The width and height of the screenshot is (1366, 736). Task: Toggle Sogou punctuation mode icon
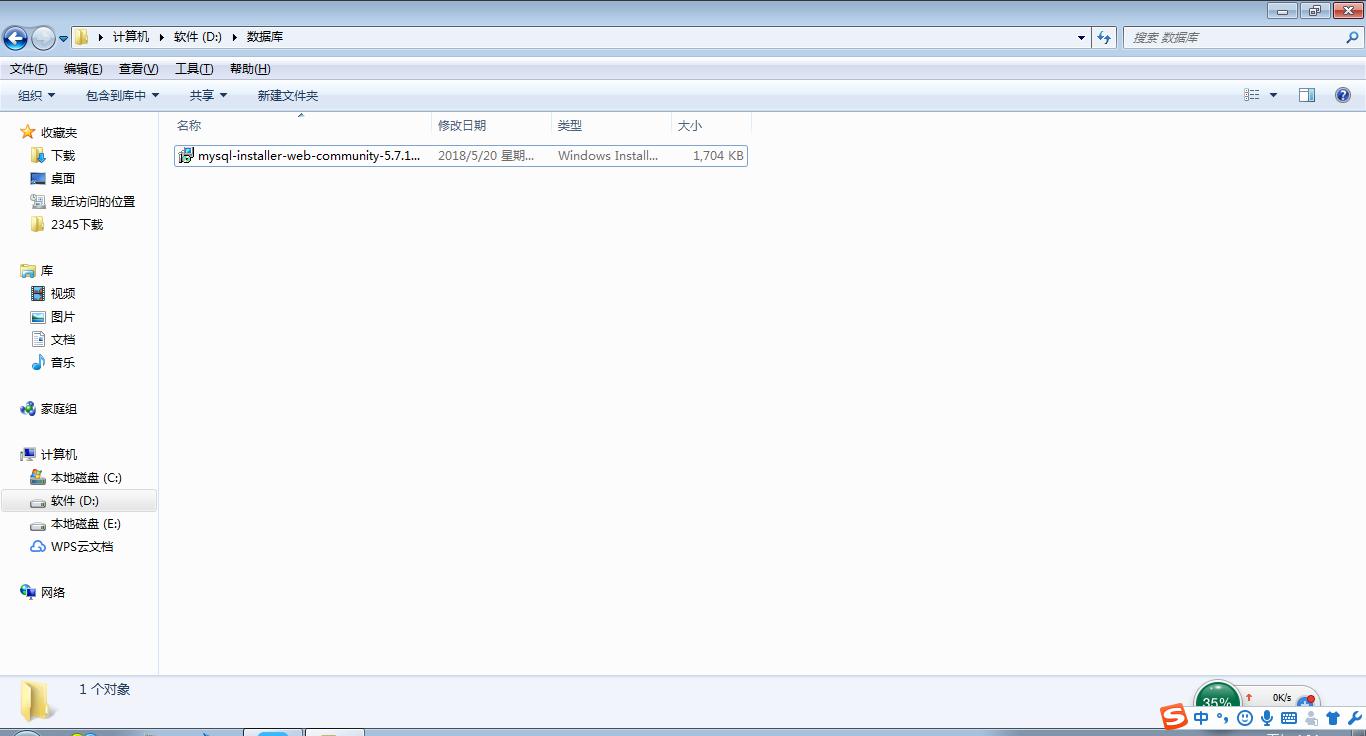tap(1223, 718)
